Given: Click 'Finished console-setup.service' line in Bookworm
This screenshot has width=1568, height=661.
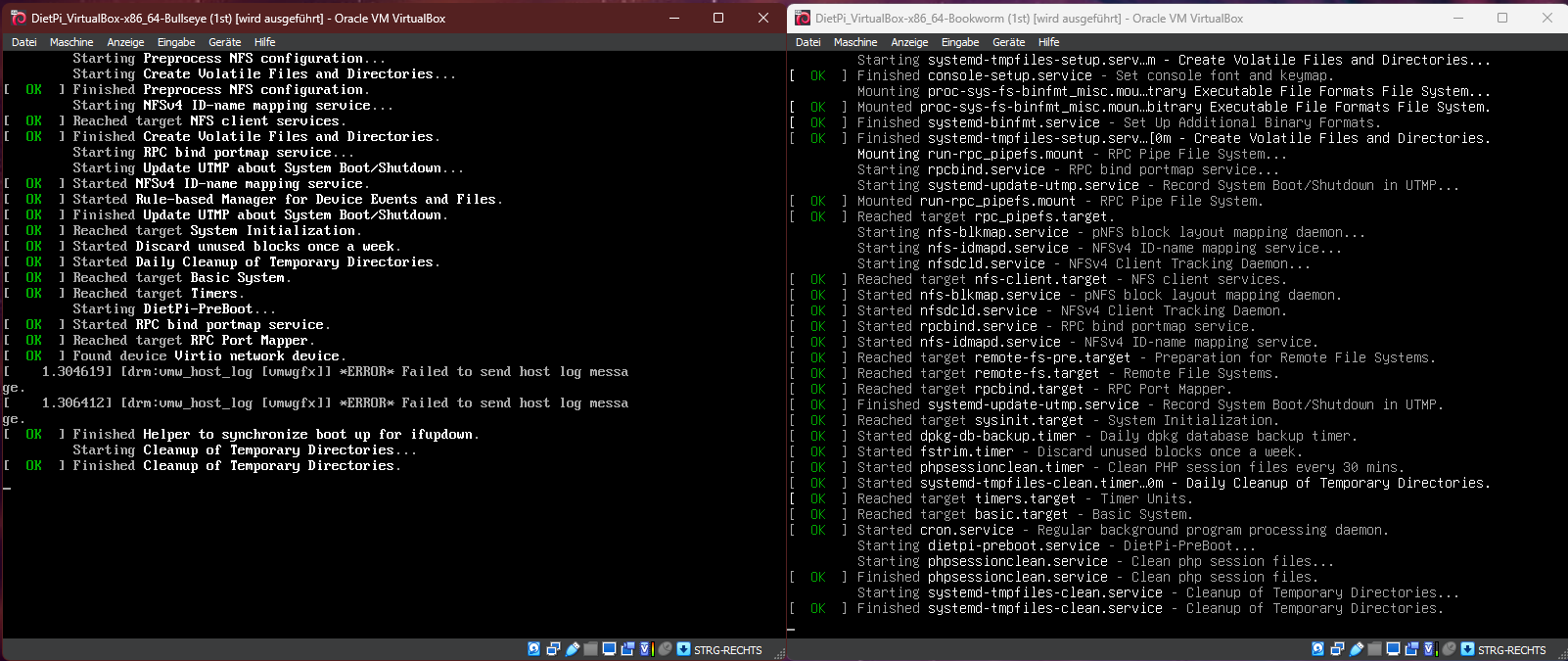Looking at the screenshot, I should tap(1062, 75).
